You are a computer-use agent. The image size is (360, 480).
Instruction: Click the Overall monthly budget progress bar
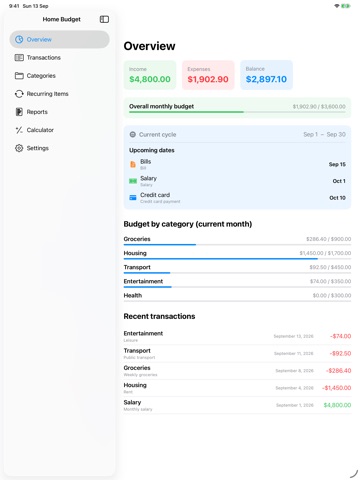(x=237, y=112)
